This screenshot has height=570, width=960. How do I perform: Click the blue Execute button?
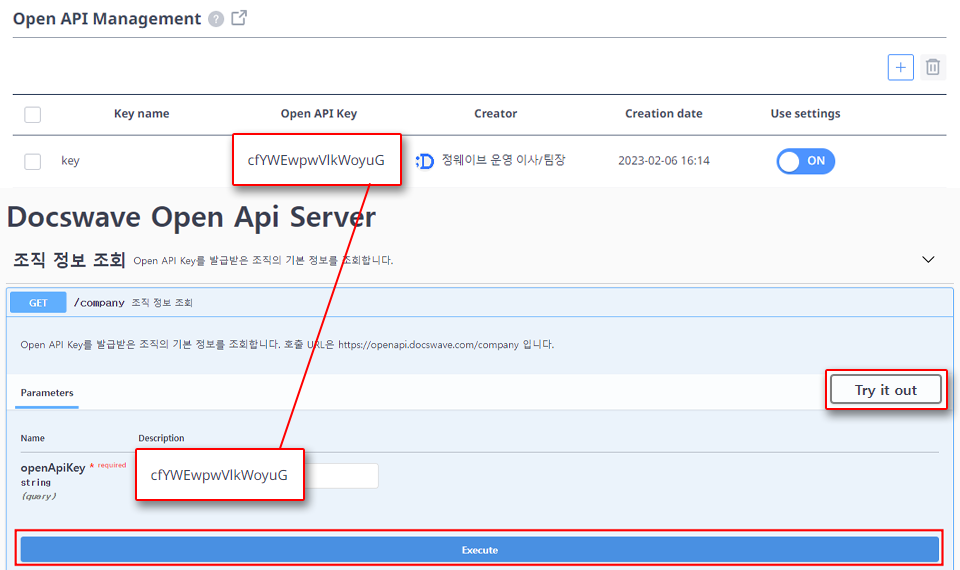479,550
